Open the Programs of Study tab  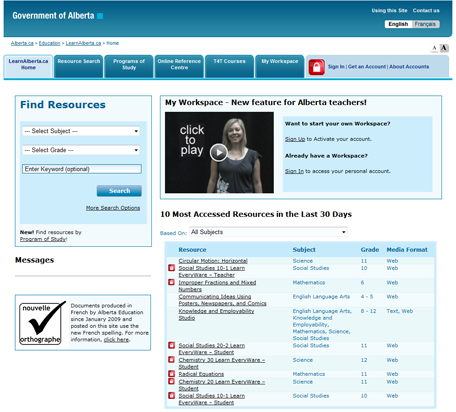pyautogui.click(x=129, y=66)
